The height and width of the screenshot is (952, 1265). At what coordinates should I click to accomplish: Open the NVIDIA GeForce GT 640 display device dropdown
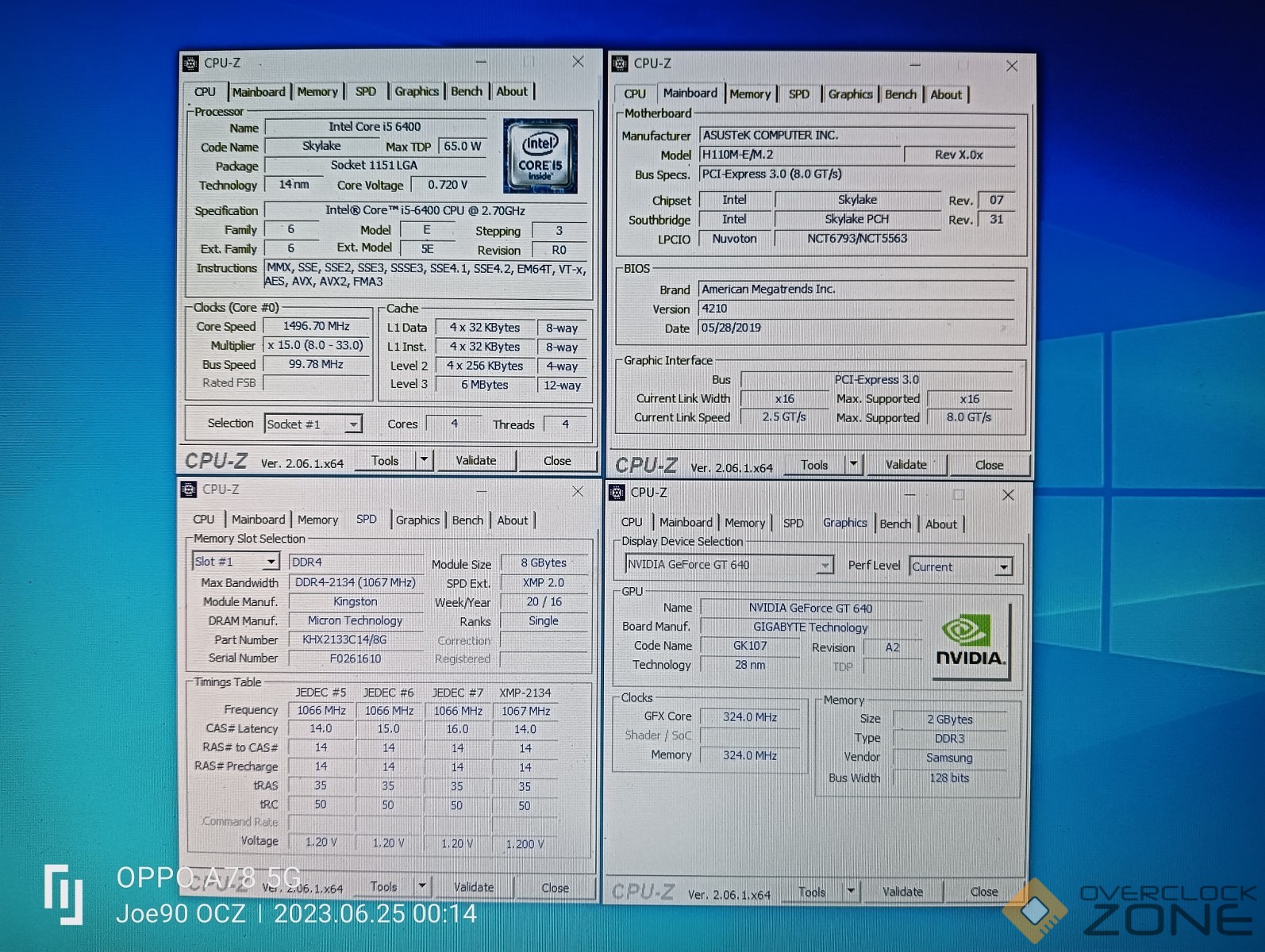click(825, 565)
